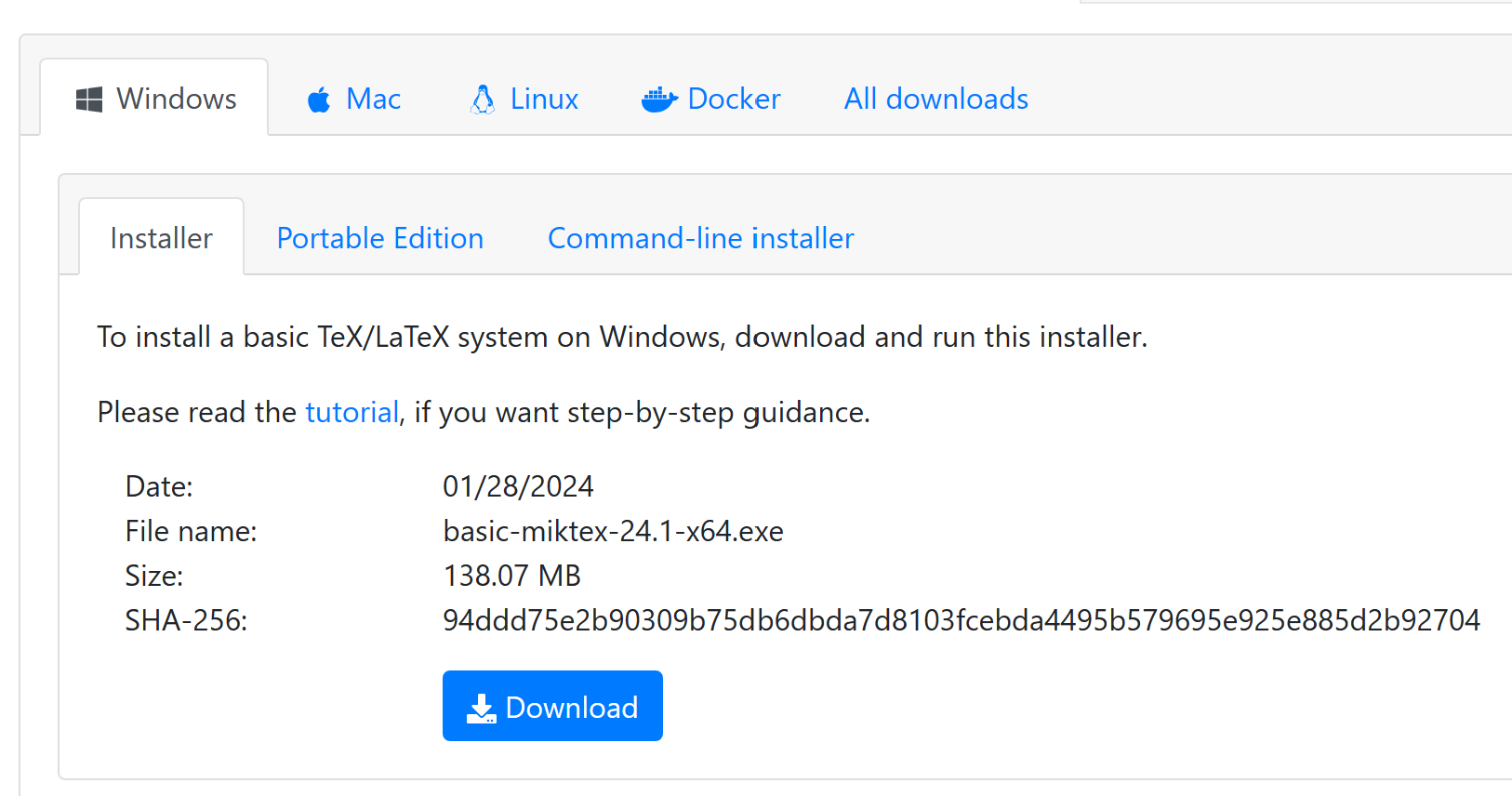Open the Command-line installer tab

(x=700, y=239)
